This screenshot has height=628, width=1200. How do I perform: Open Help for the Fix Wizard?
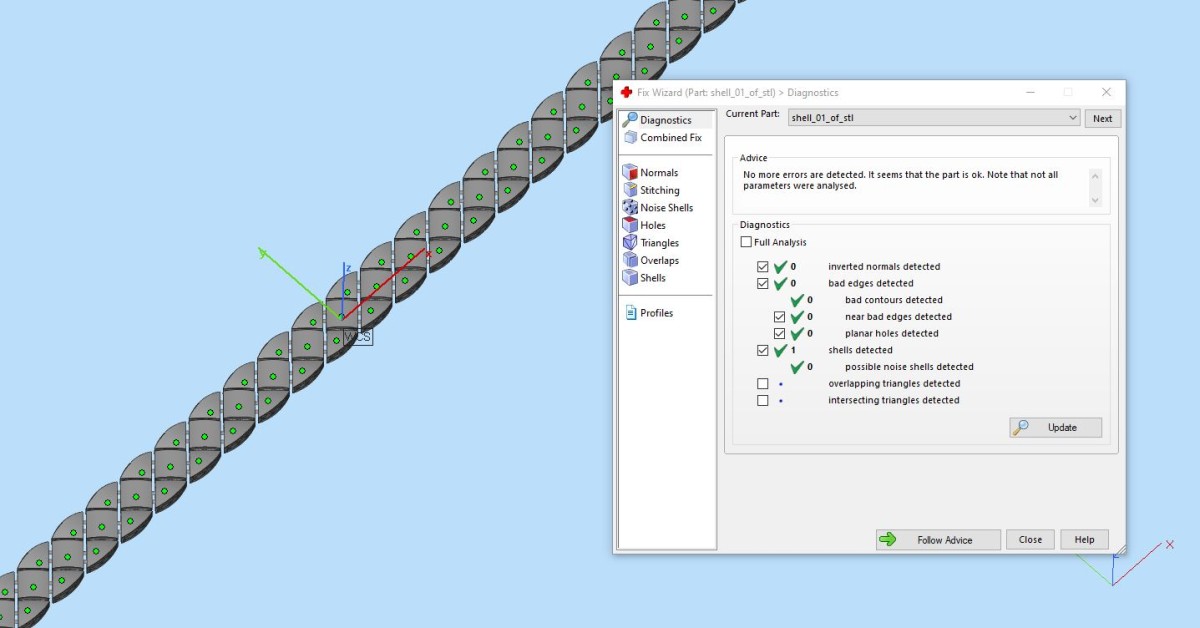pyautogui.click(x=1084, y=540)
